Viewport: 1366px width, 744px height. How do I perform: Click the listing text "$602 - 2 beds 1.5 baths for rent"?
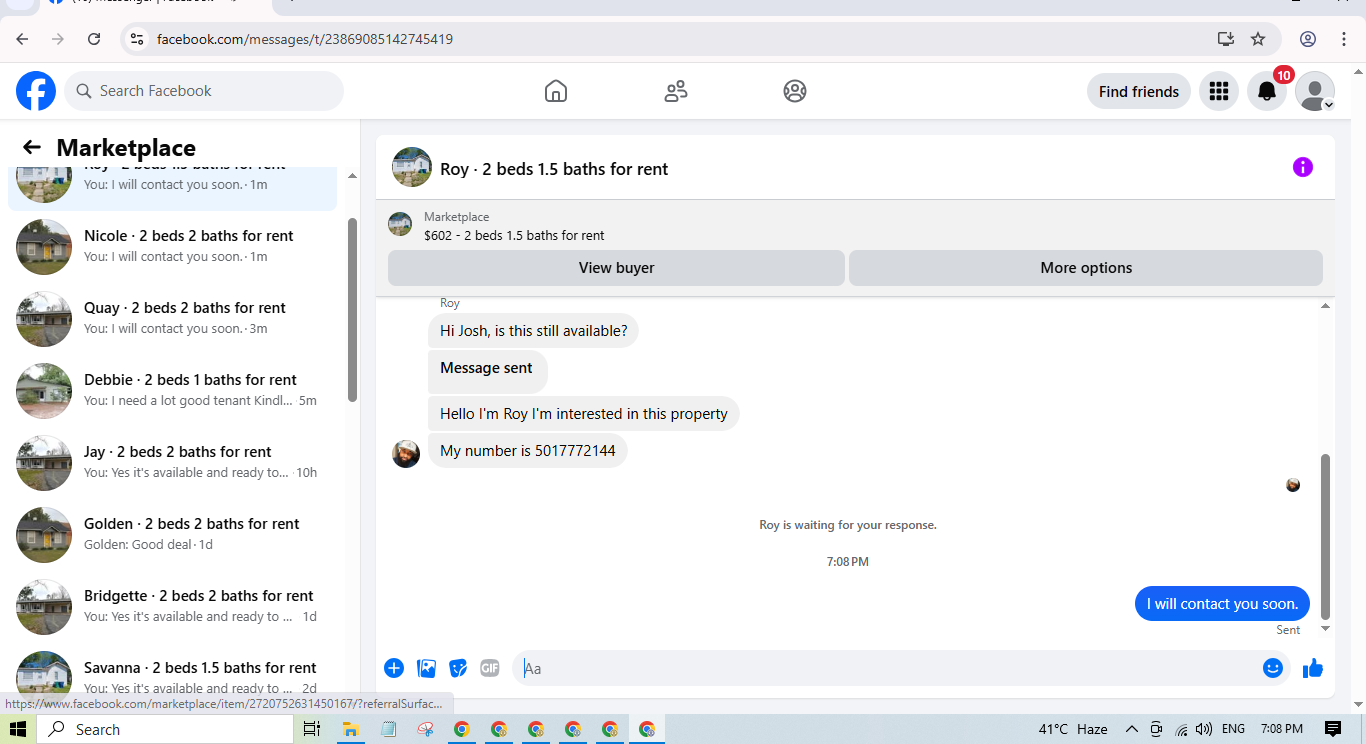coord(514,236)
